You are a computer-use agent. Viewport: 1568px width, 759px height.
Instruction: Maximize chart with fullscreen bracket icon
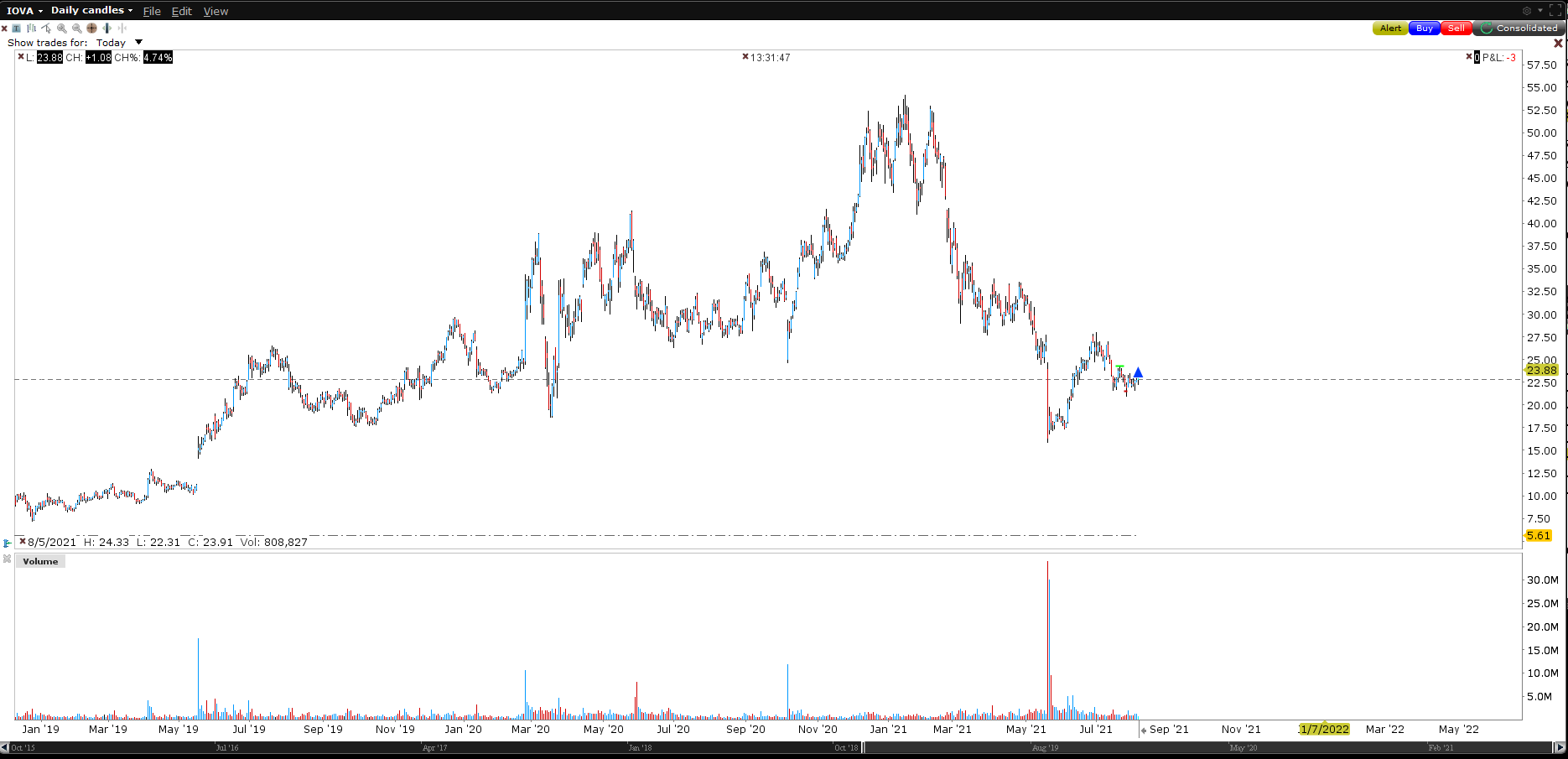(x=1555, y=11)
